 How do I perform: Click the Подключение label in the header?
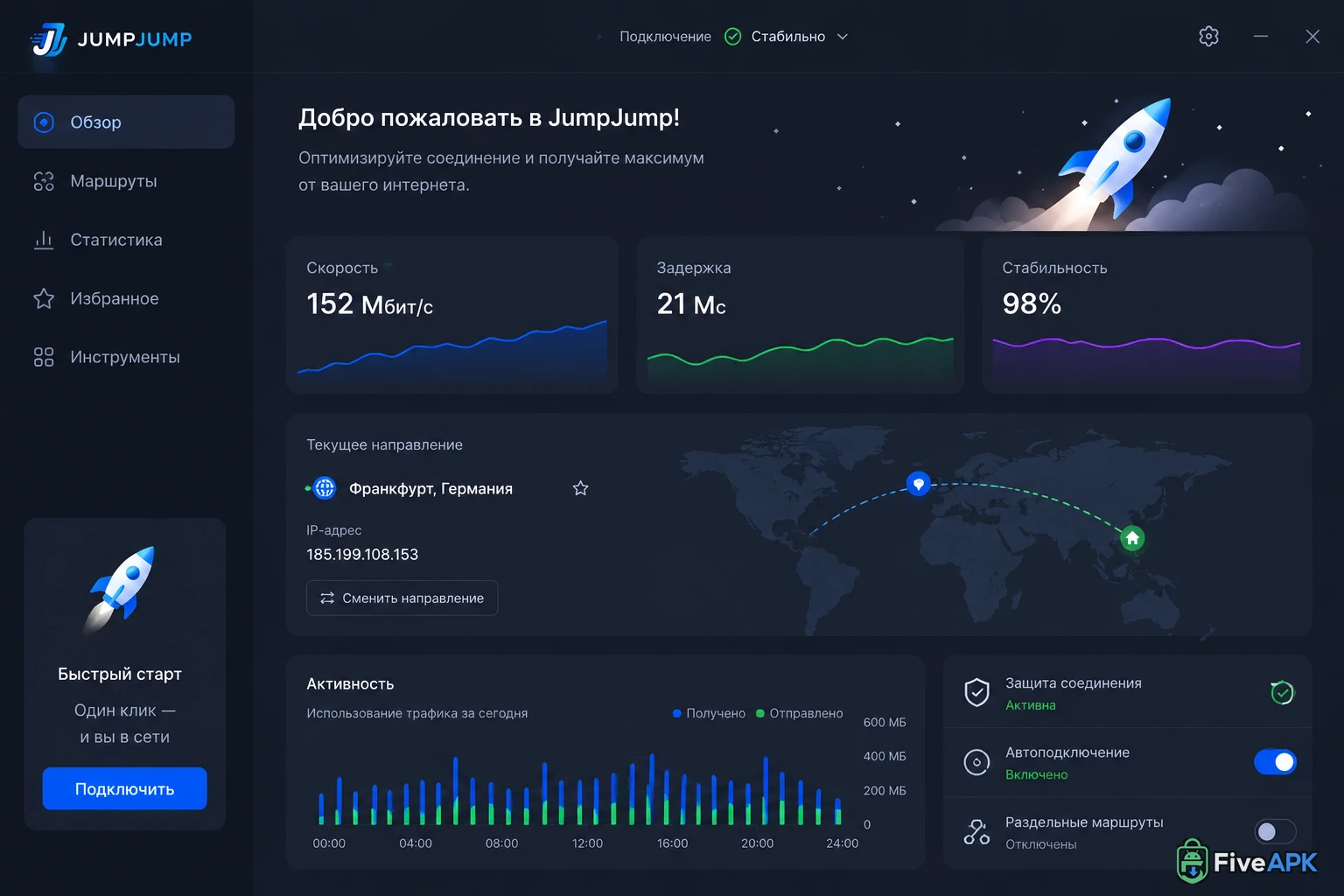(x=665, y=37)
